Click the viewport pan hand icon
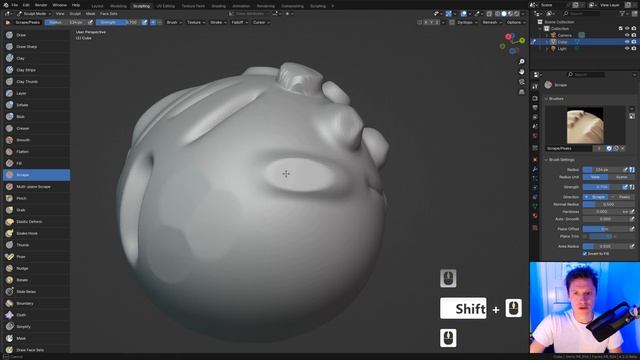 click(x=522, y=72)
